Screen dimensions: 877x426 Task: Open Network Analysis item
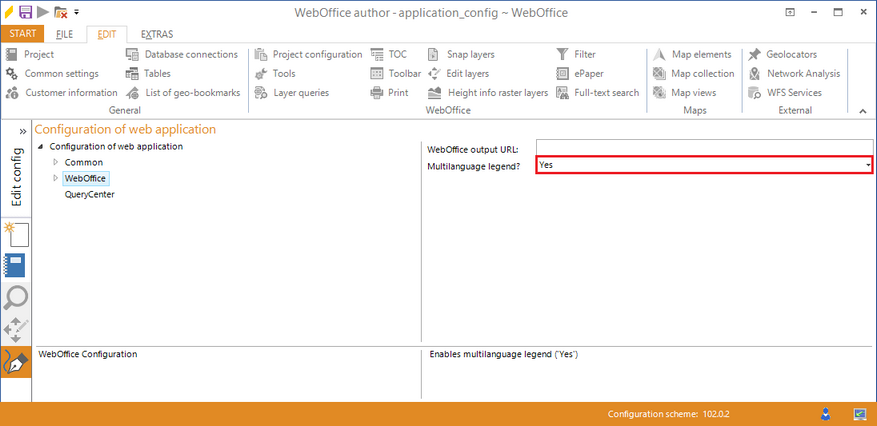(794, 73)
